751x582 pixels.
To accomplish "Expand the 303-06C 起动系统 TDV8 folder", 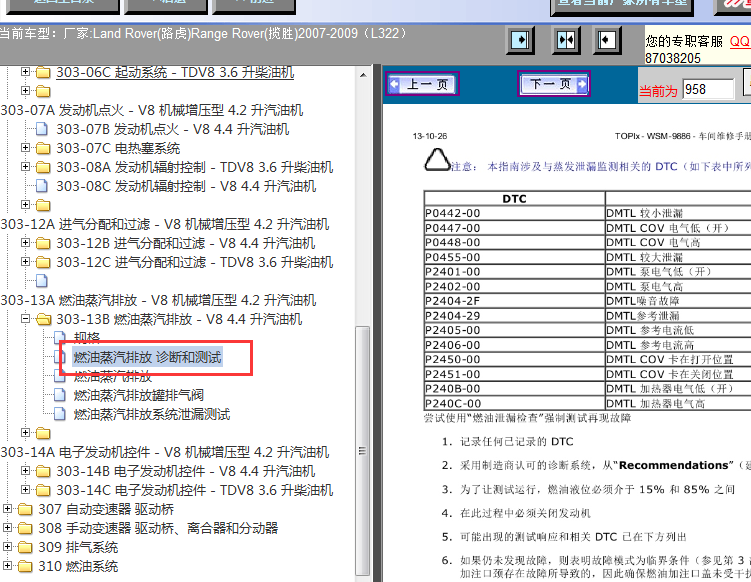I will pos(25,72).
